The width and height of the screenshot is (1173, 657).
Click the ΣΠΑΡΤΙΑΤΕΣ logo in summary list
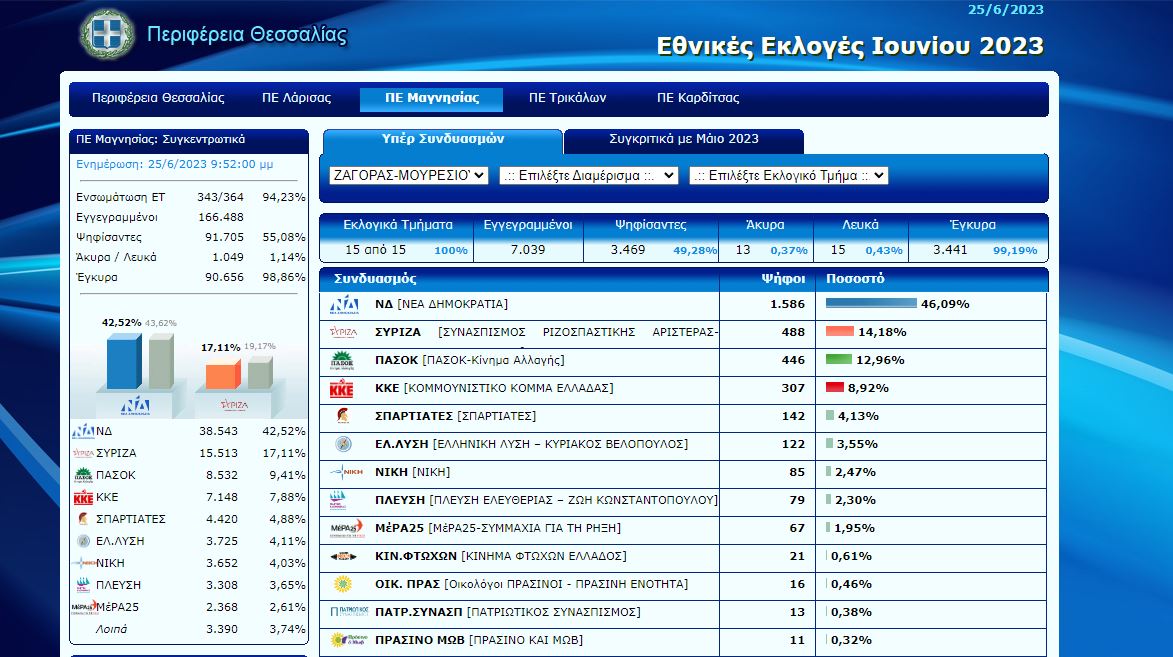coord(83,519)
